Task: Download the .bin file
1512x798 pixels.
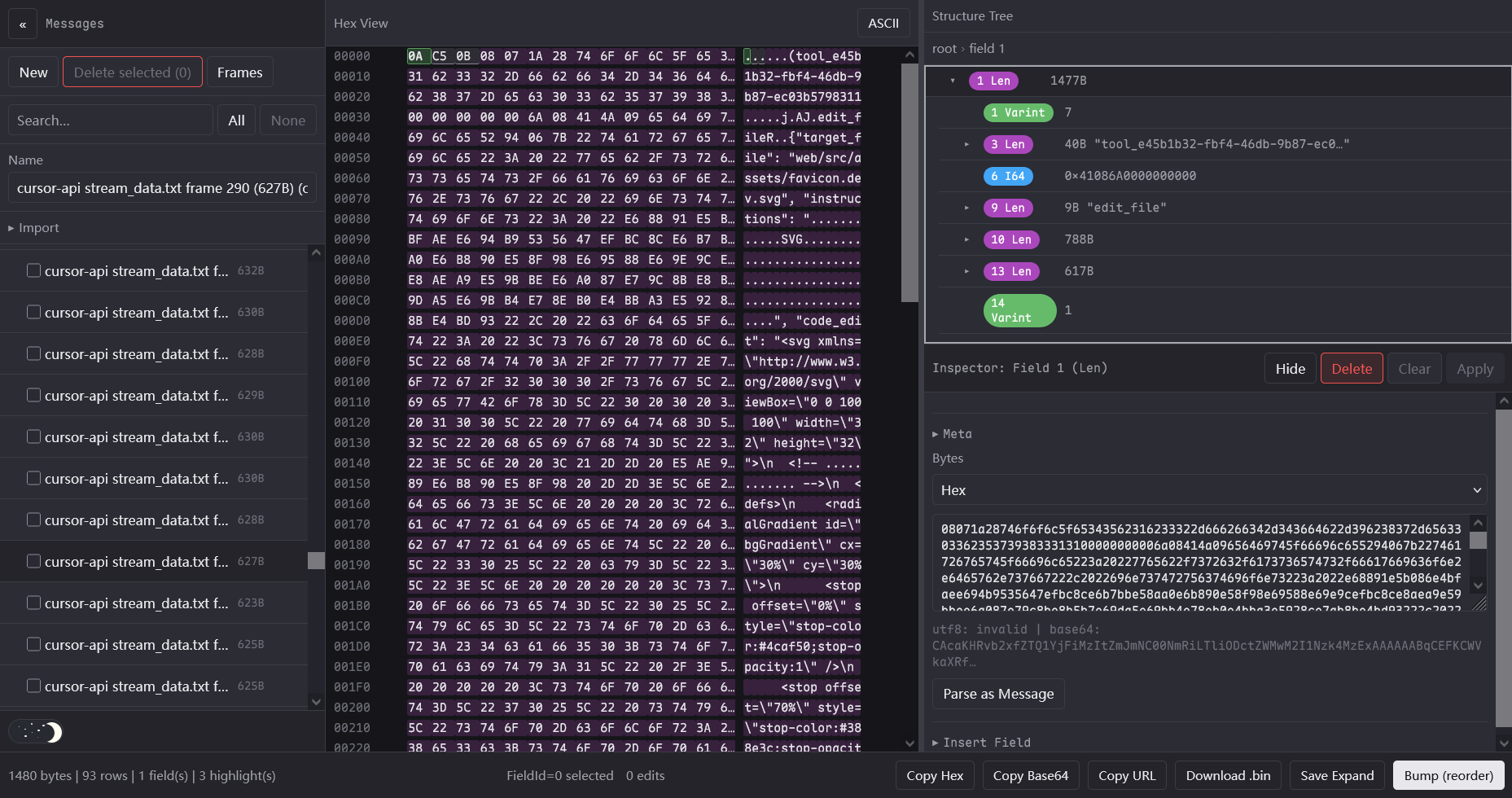Action: [x=1228, y=775]
